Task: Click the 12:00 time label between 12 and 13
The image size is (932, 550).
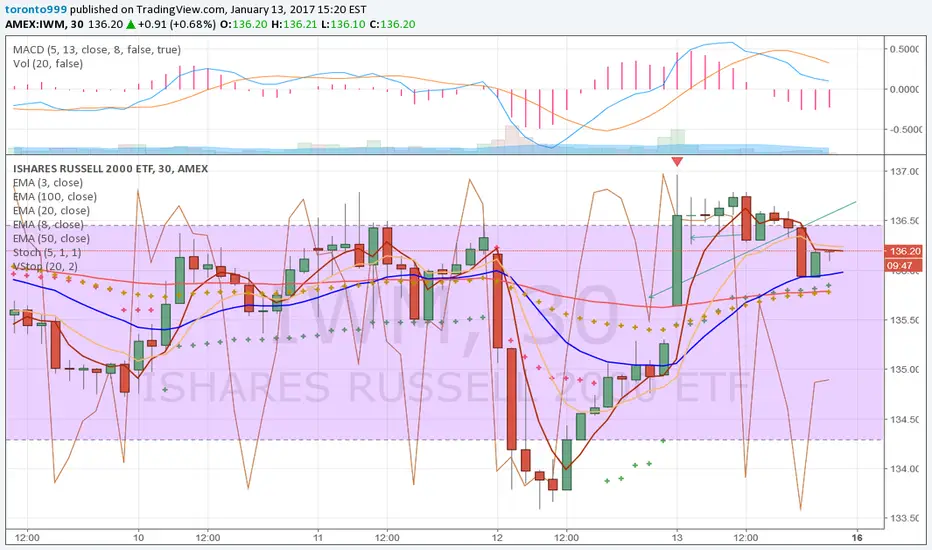Action: pos(566,538)
